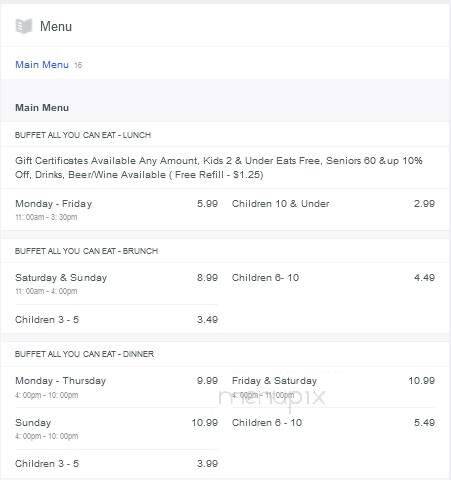
Task: Select the Main Menu section header
Action: 42,107
